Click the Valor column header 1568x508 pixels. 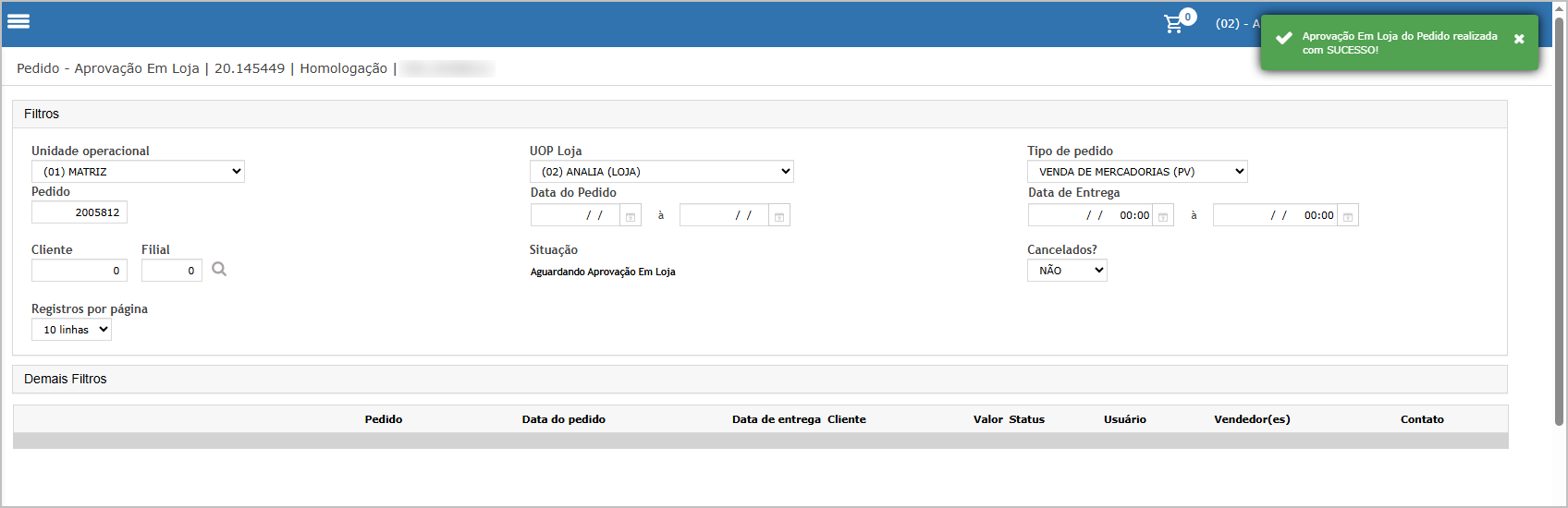[x=987, y=419]
